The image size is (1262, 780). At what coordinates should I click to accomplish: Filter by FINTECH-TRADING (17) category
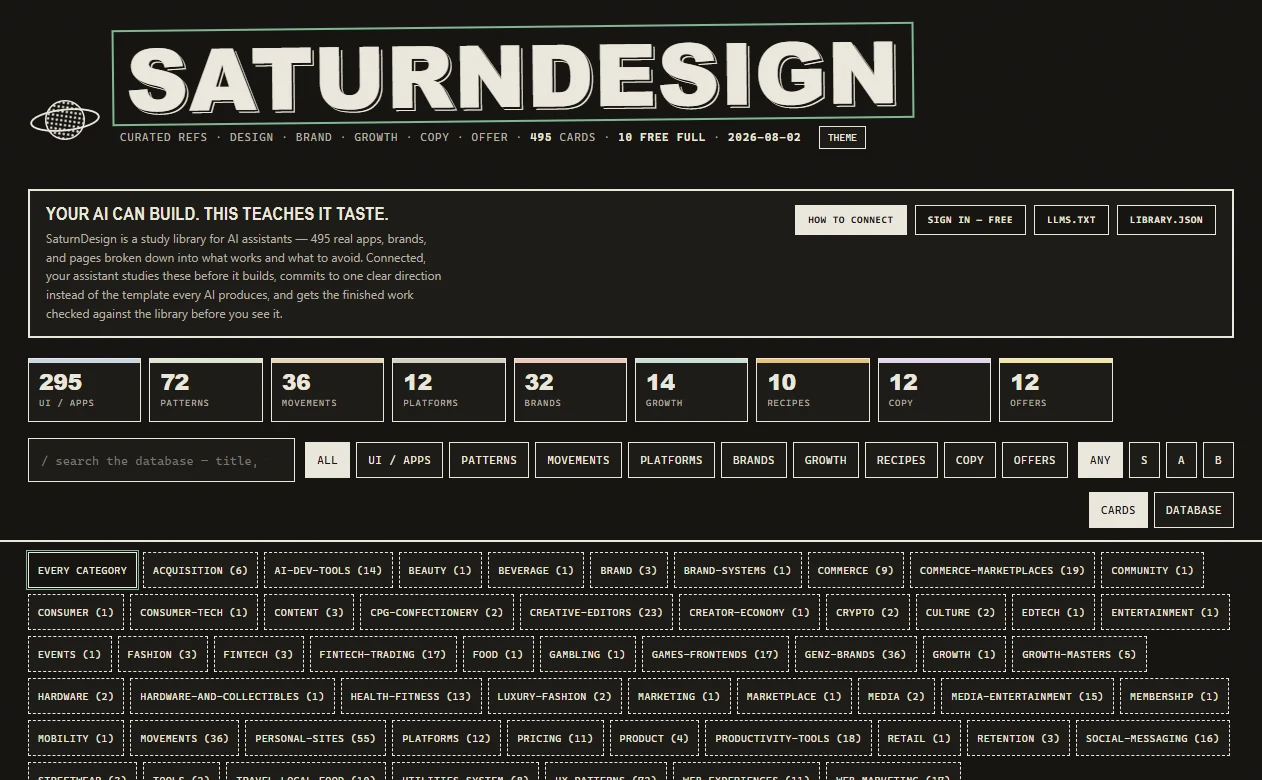click(x=383, y=654)
